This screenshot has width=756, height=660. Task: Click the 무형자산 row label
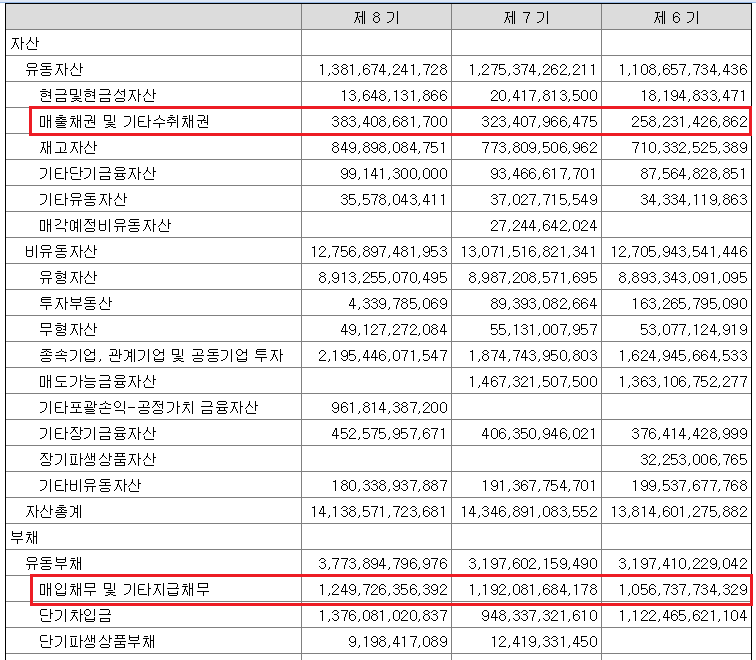point(68,330)
